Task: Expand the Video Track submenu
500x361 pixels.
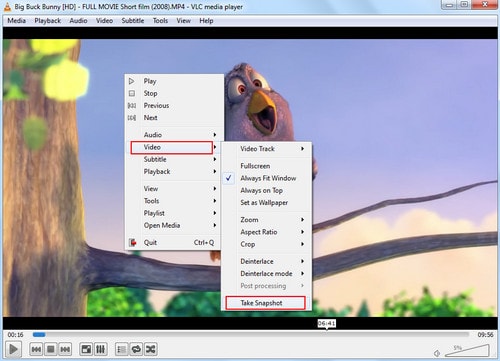Action: (266, 149)
